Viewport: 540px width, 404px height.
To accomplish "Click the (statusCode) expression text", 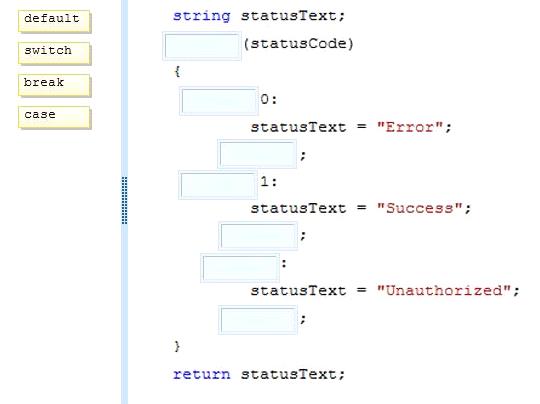I will click(298, 44).
